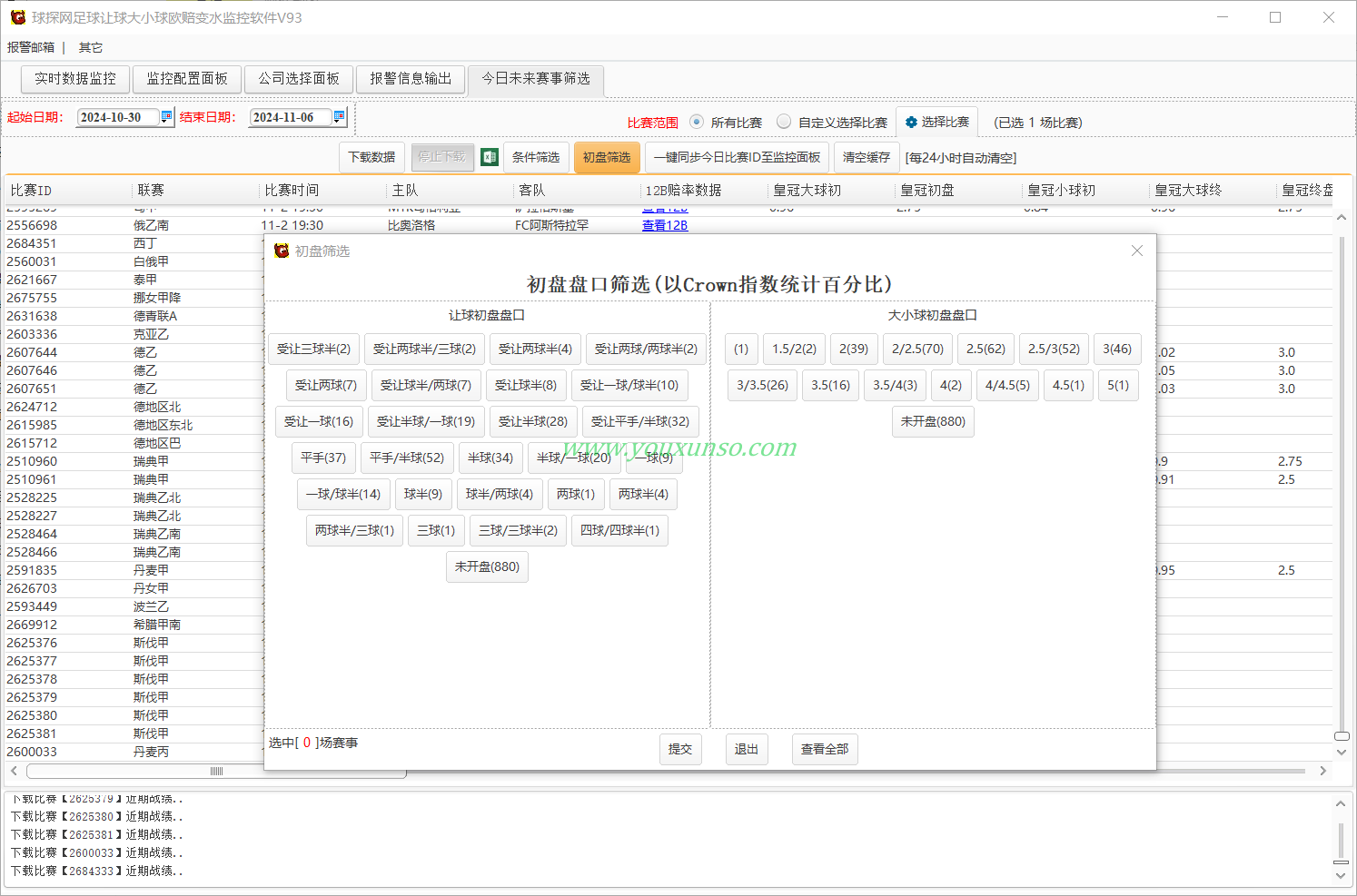Viewport: 1357px width, 896px height.
Task: Select over/under line 3/3.5(26)
Action: tap(763, 385)
